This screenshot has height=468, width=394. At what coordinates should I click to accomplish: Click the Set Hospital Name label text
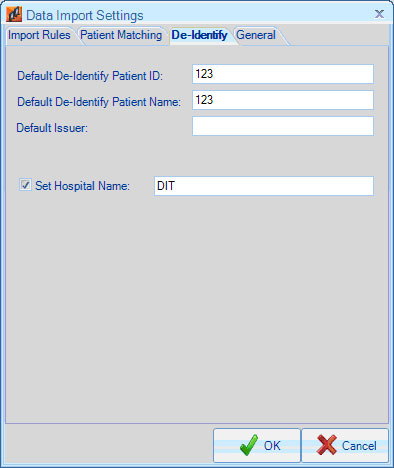point(82,186)
